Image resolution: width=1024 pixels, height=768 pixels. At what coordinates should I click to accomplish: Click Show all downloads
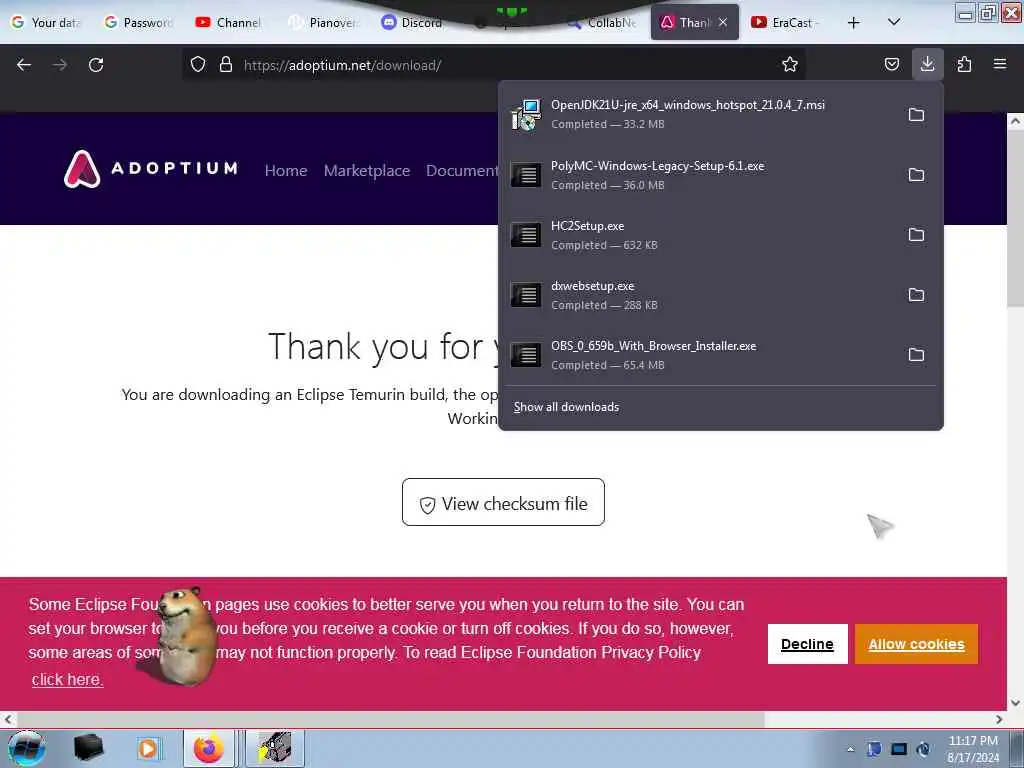click(x=566, y=407)
